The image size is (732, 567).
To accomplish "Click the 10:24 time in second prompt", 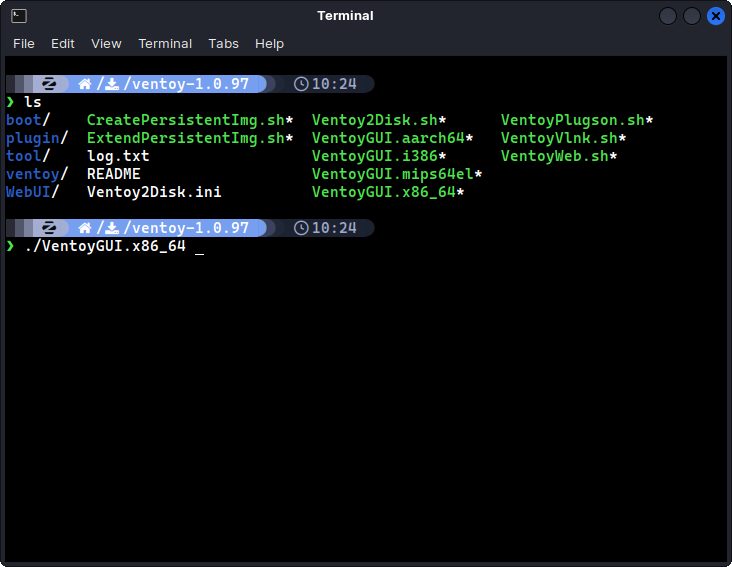I will click(334, 228).
